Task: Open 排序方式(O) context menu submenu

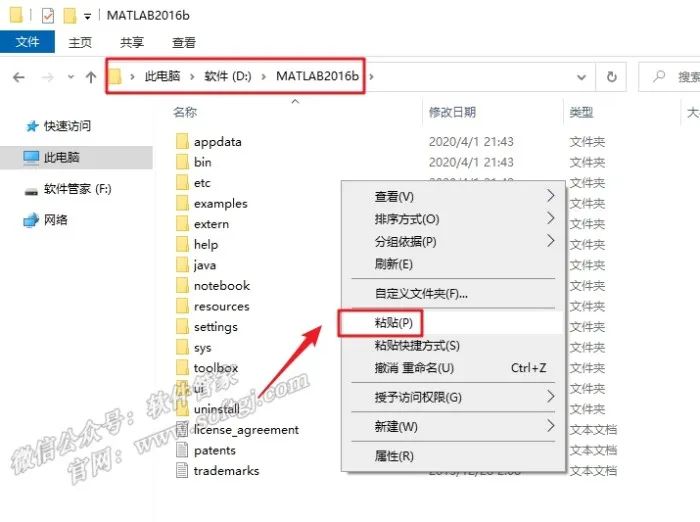Action: point(453,219)
